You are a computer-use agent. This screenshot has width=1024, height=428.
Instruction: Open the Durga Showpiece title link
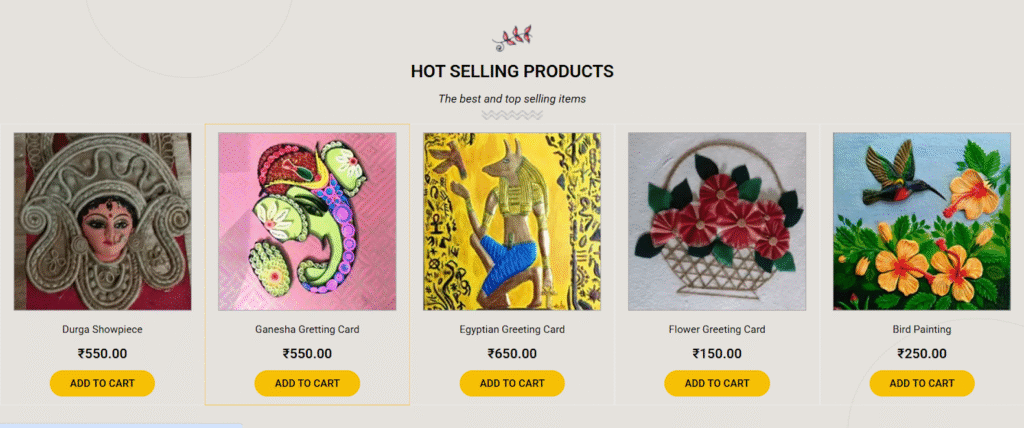pyautogui.click(x=102, y=329)
